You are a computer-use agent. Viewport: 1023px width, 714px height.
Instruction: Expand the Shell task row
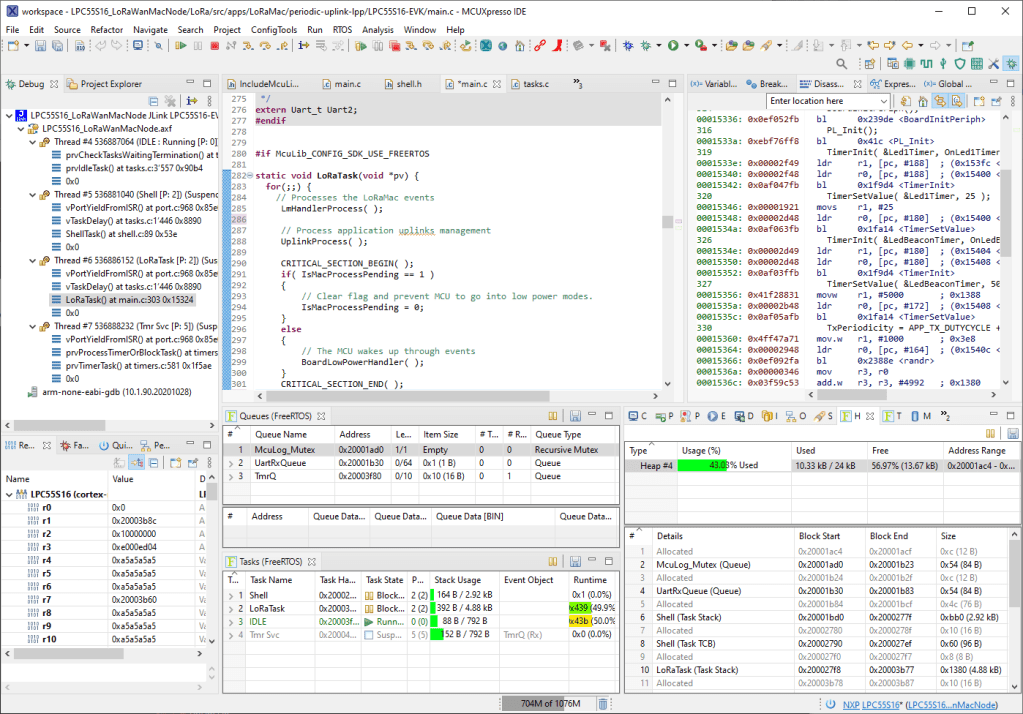(x=229, y=595)
